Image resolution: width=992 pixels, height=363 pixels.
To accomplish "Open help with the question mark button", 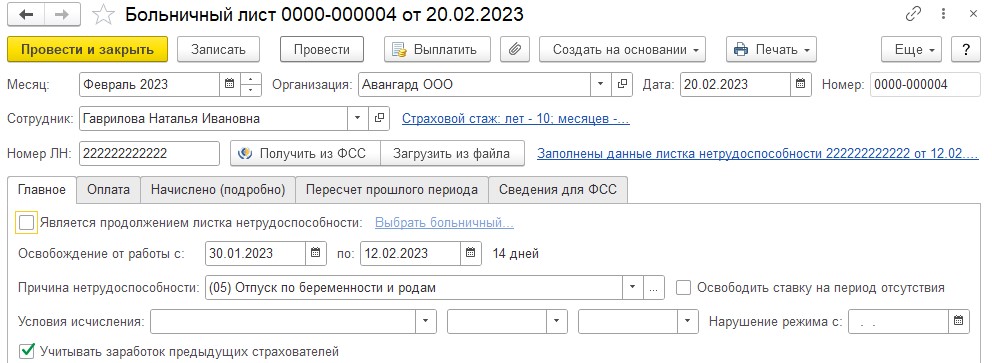I will pyautogui.click(x=966, y=49).
